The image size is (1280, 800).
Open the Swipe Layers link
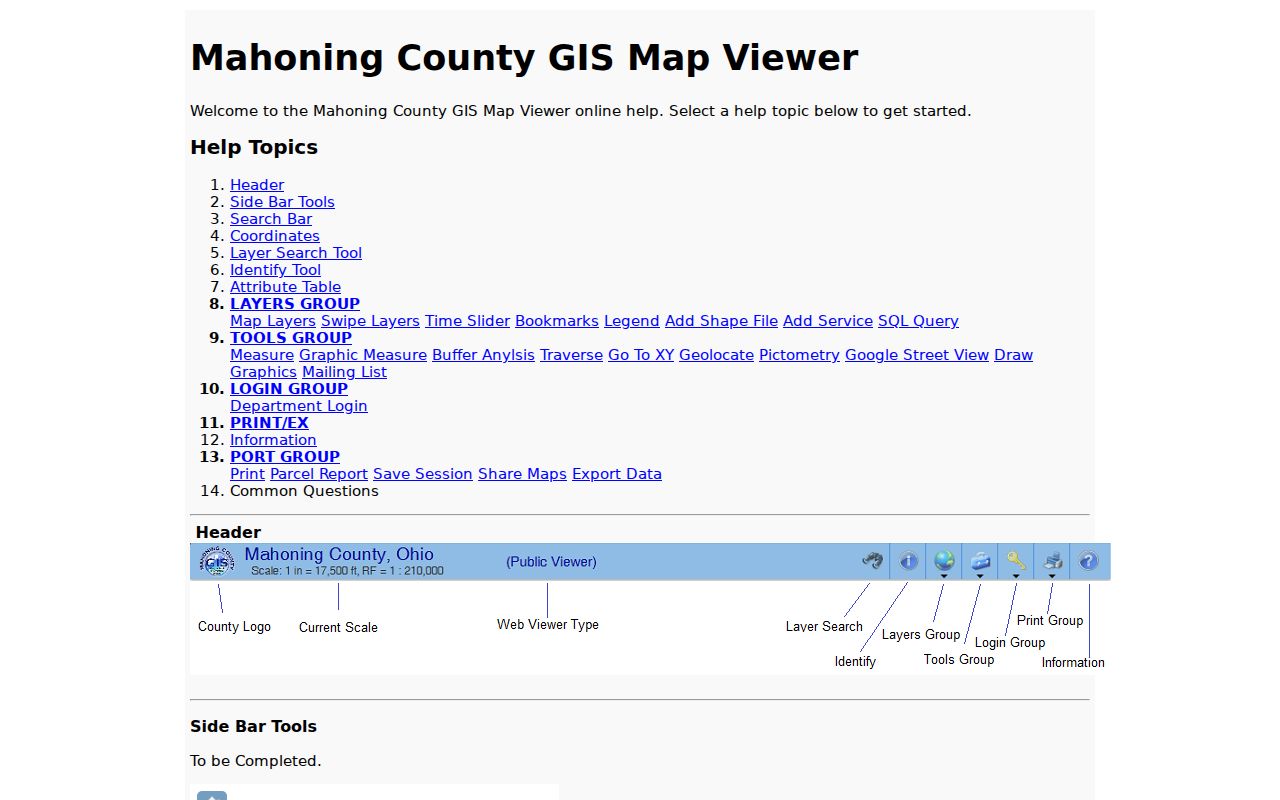[370, 321]
